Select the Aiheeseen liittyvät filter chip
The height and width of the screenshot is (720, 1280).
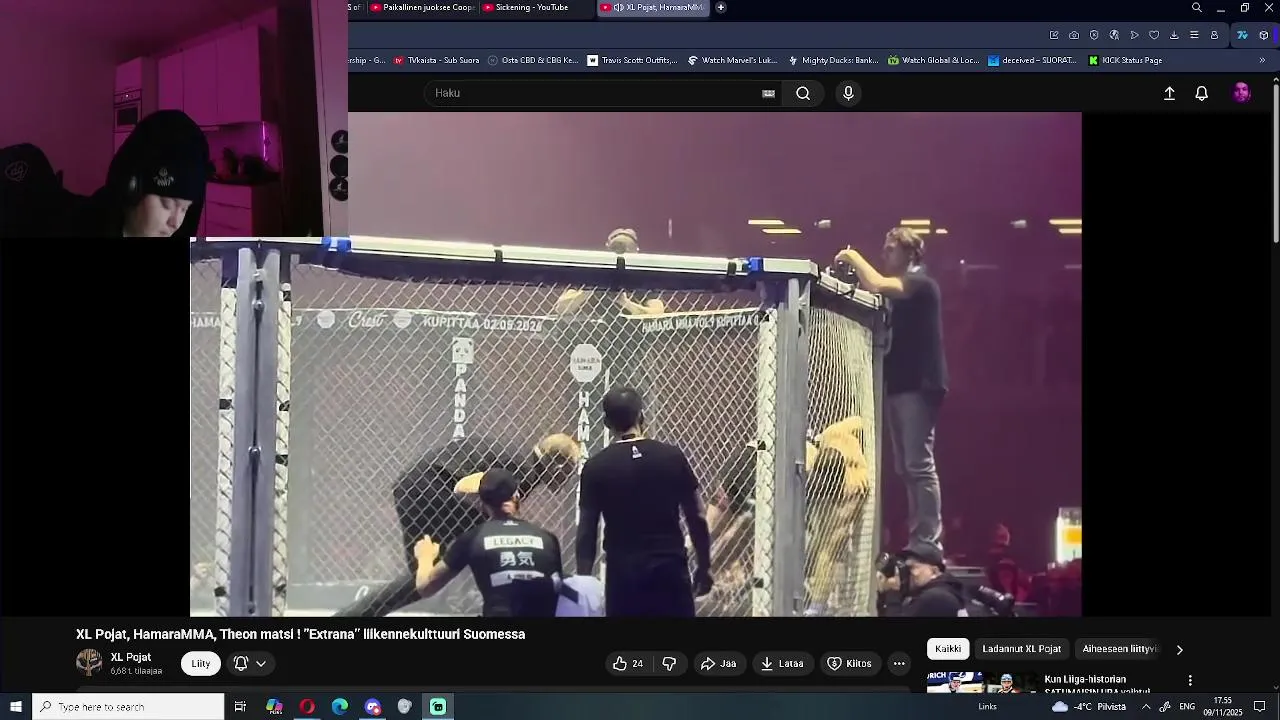[x=1119, y=649]
